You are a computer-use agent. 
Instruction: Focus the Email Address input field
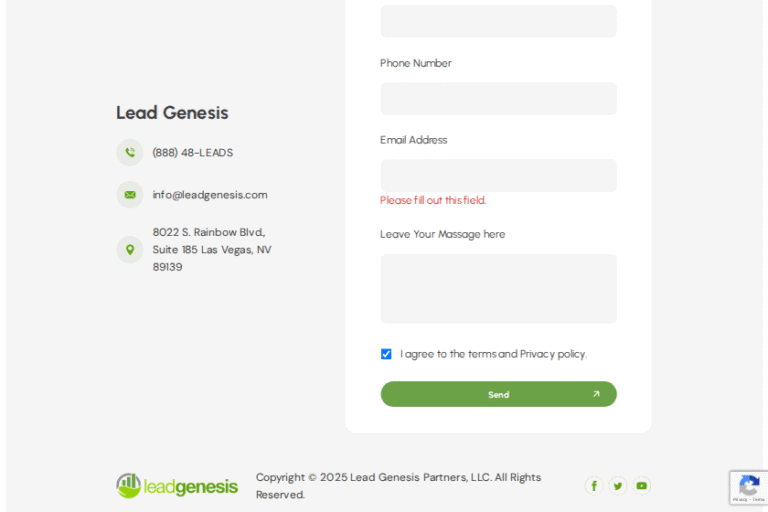pyautogui.click(x=498, y=175)
